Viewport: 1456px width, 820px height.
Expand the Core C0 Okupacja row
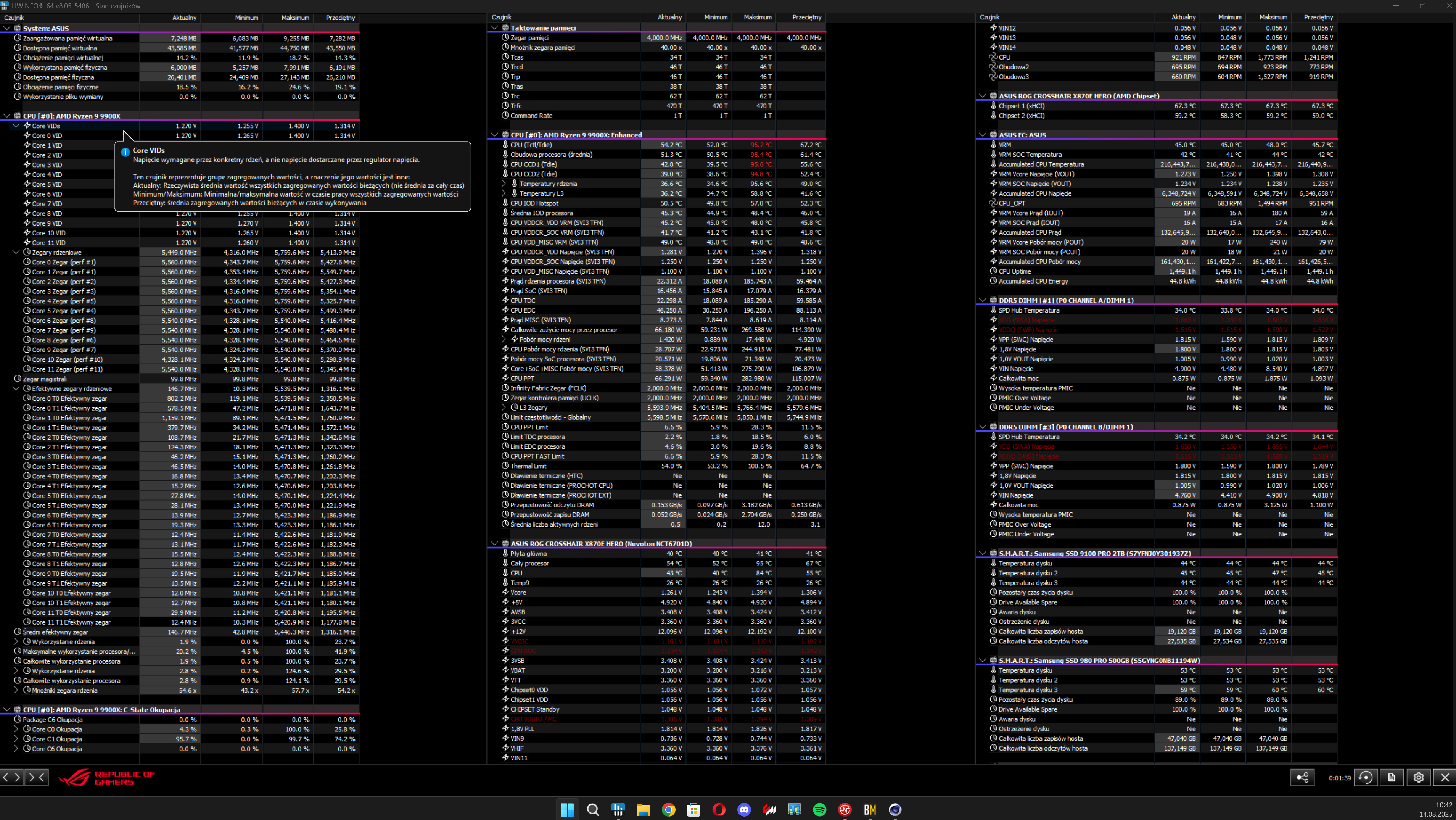tap(16, 730)
